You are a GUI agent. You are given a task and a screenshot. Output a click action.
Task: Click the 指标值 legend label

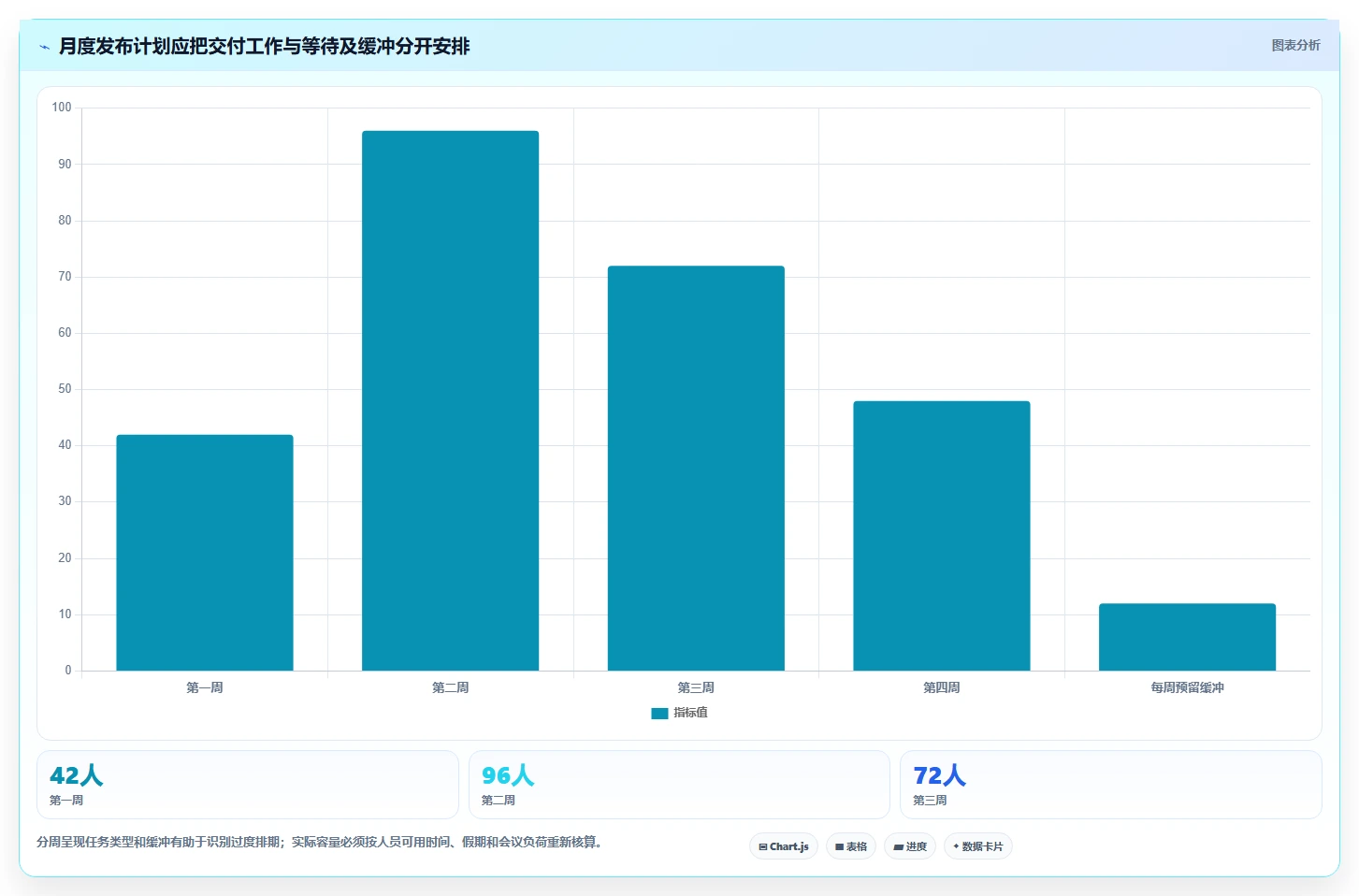pos(690,713)
